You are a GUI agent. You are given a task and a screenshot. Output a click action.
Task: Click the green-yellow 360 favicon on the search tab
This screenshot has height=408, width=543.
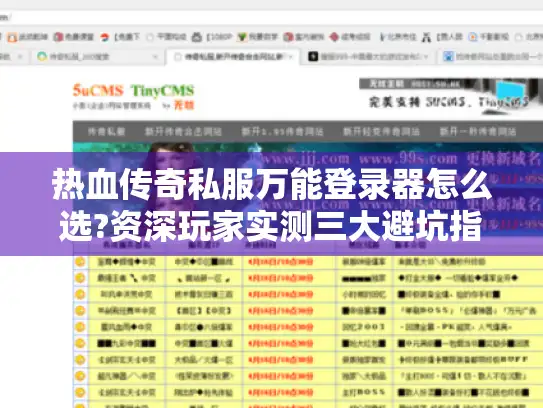pyautogui.click(x=42, y=56)
